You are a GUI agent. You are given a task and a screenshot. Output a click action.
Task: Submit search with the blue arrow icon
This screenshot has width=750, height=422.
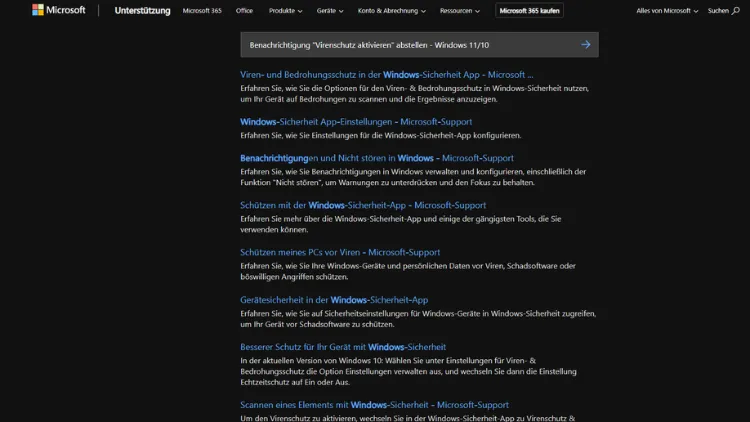click(x=585, y=44)
